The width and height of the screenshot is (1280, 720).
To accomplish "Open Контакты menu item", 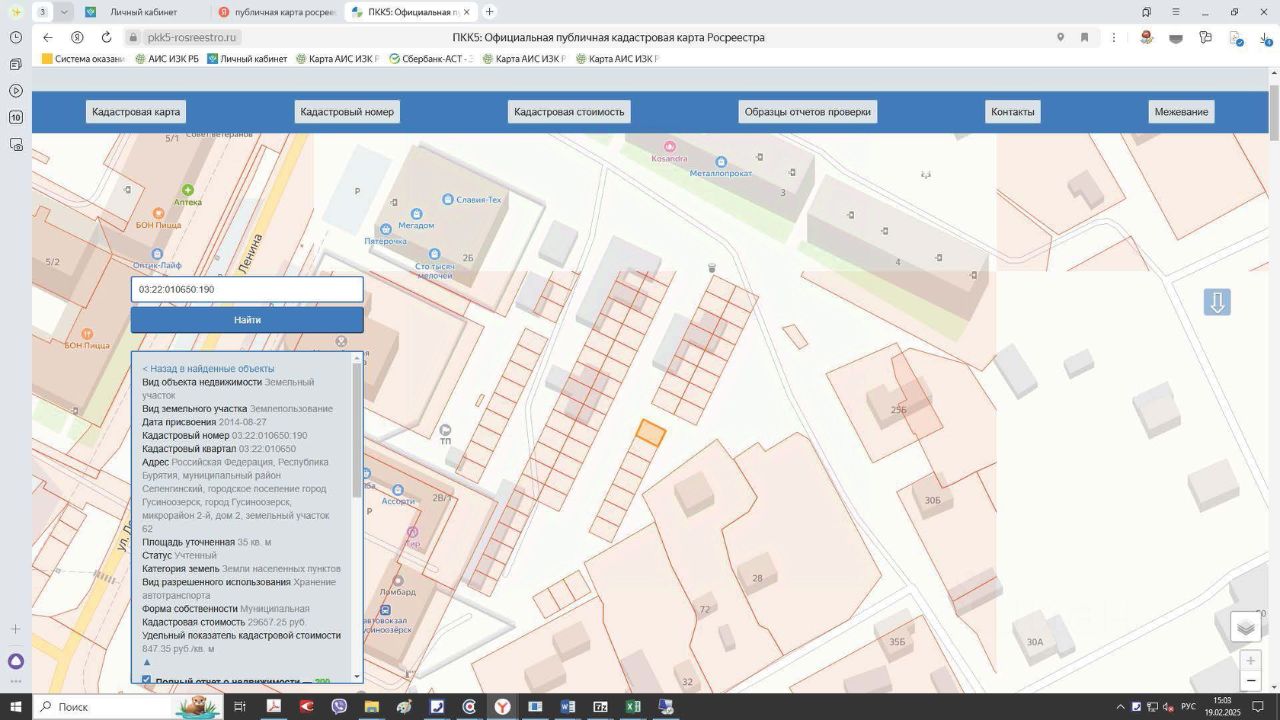I will pyautogui.click(x=1013, y=112).
